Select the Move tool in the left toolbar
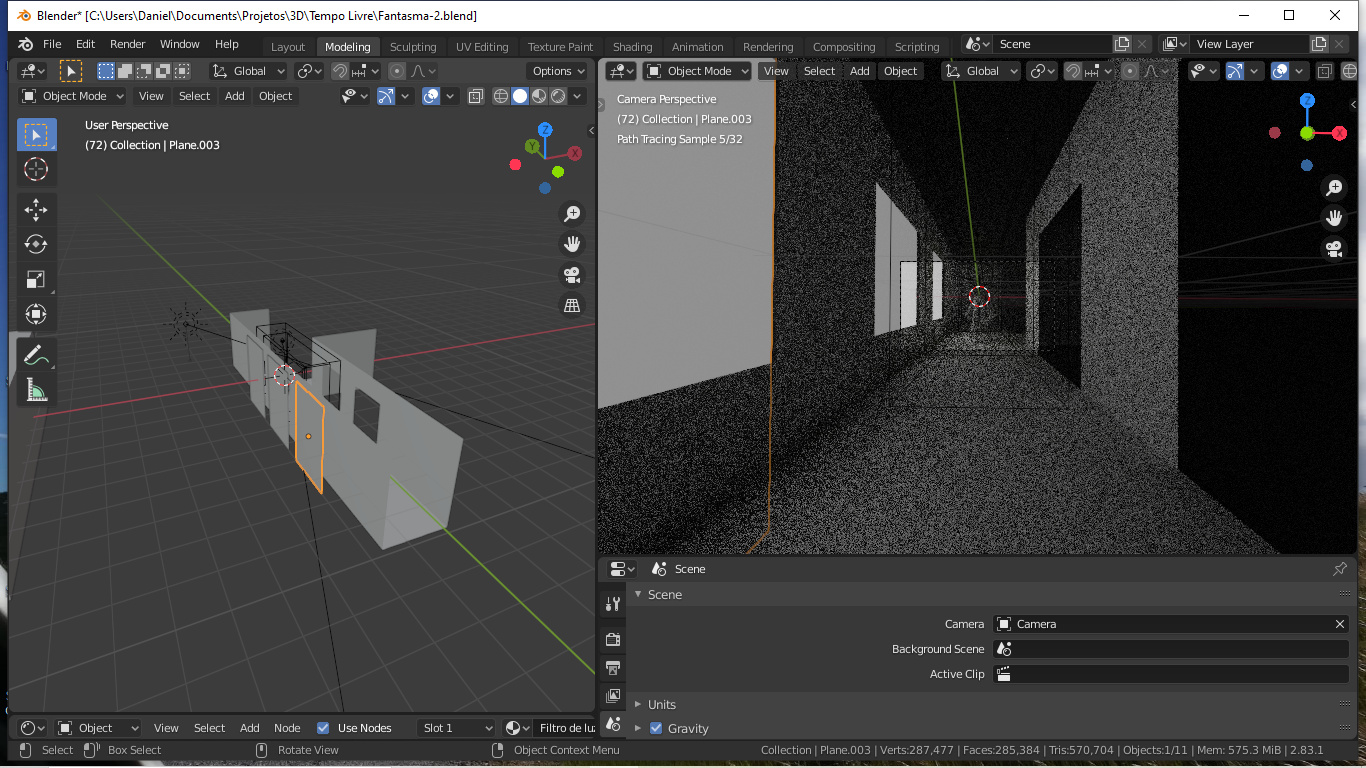Screen dimensions: 1366x768 37,209
